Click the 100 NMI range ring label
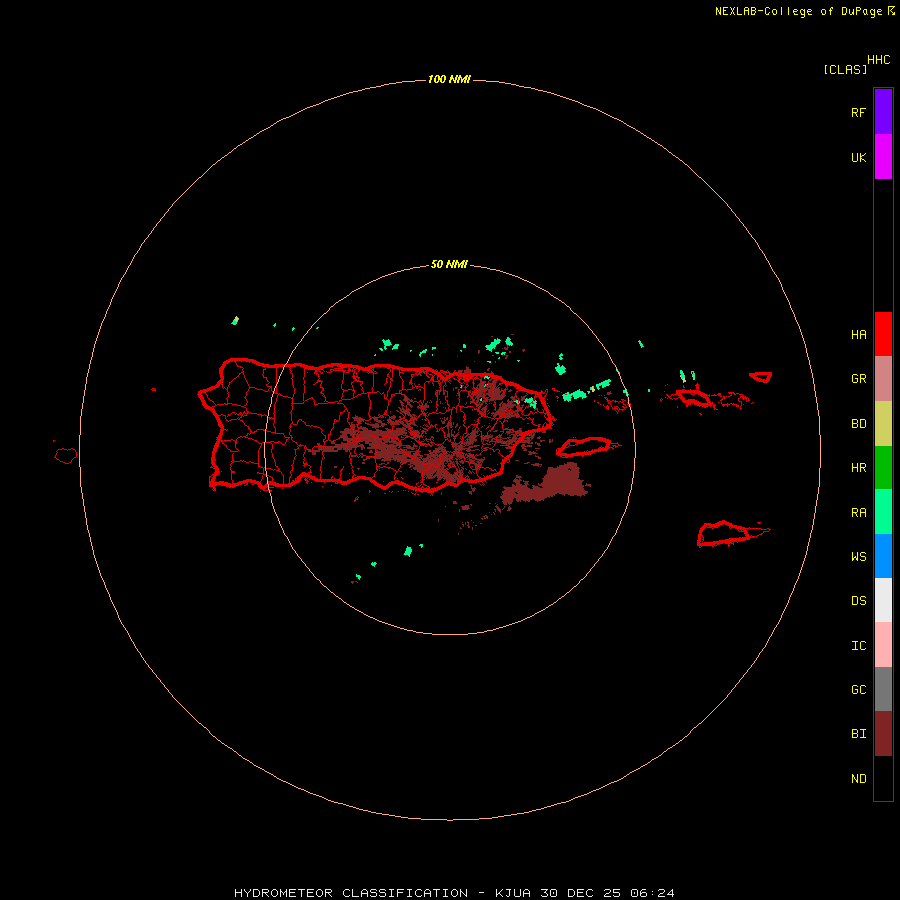900x900 pixels. pos(449,79)
